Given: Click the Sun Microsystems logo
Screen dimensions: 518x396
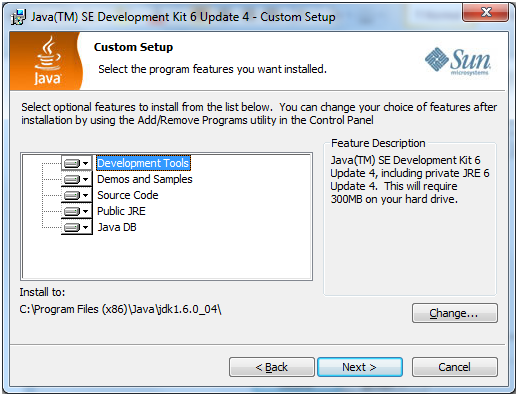Looking at the screenshot, I should click(458, 61).
